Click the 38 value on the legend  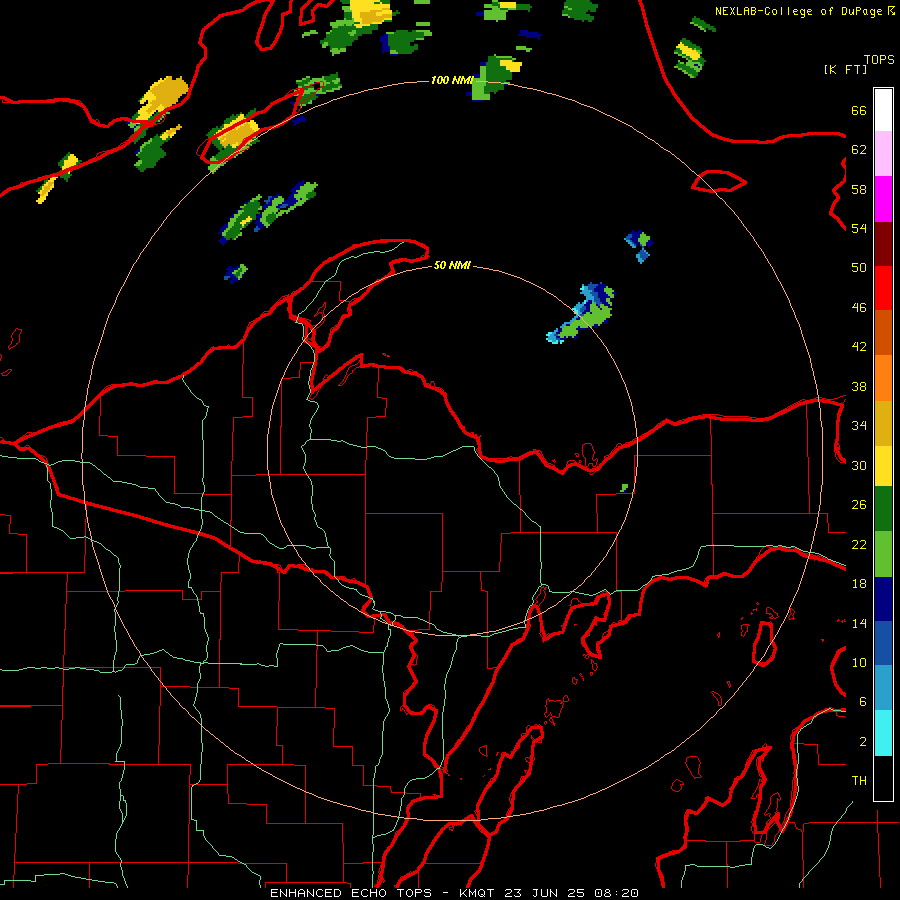(x=859, y=386)
